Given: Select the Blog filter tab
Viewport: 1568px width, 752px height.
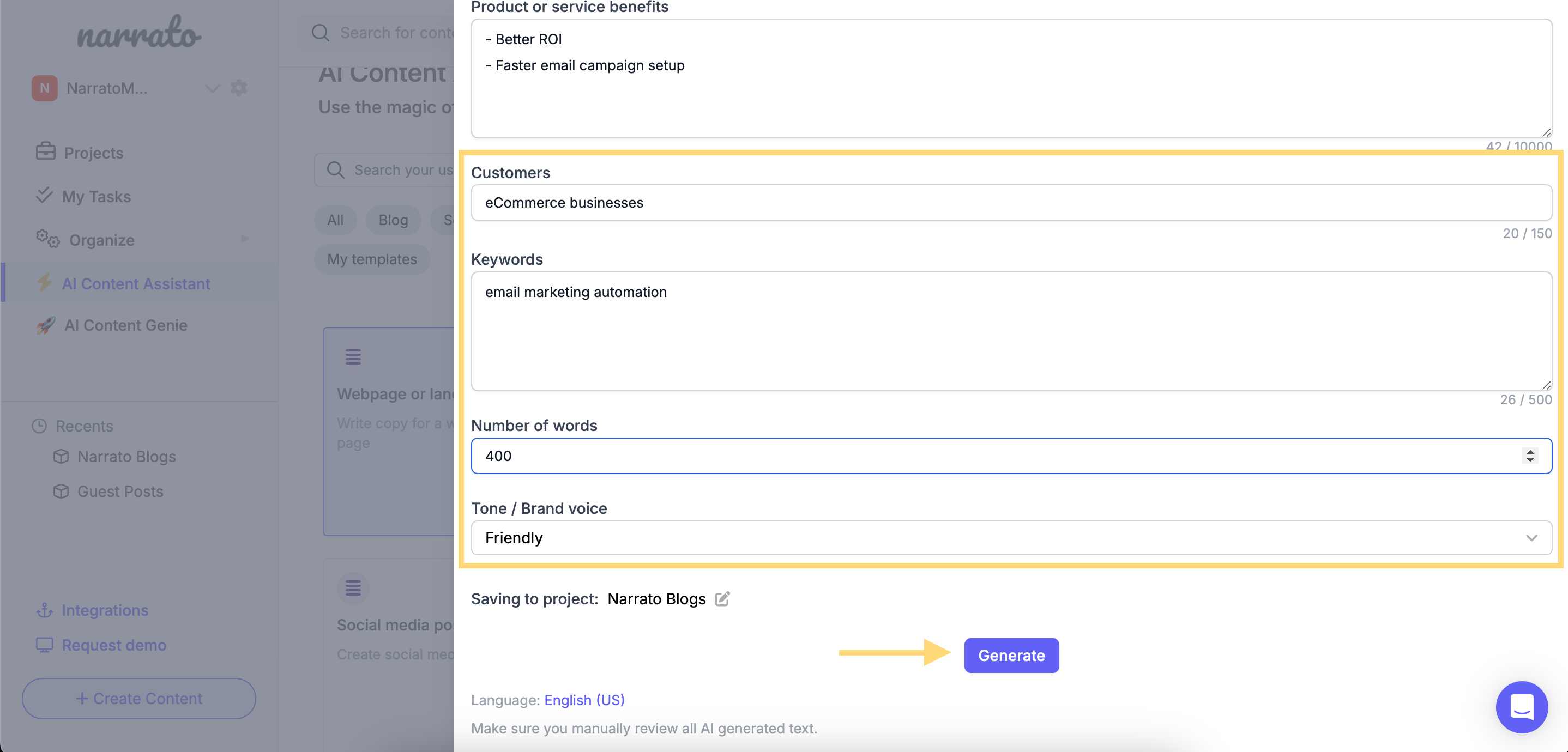Looking at the screenshot, I should (x=393, y=220).
